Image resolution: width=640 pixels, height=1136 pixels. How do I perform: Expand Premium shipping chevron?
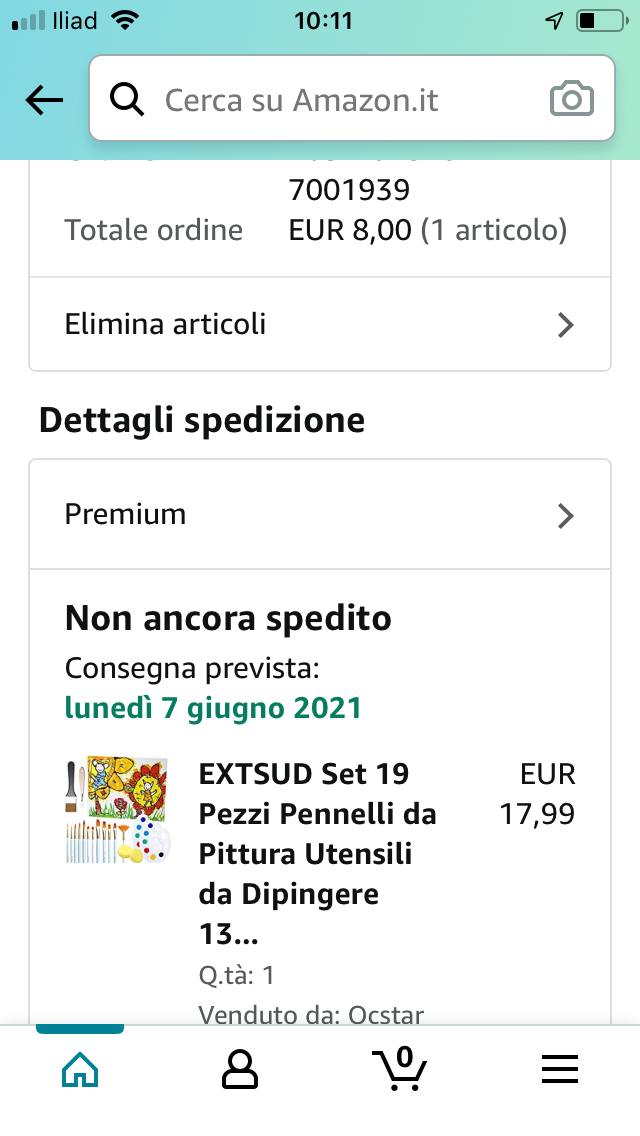[565, 515]
